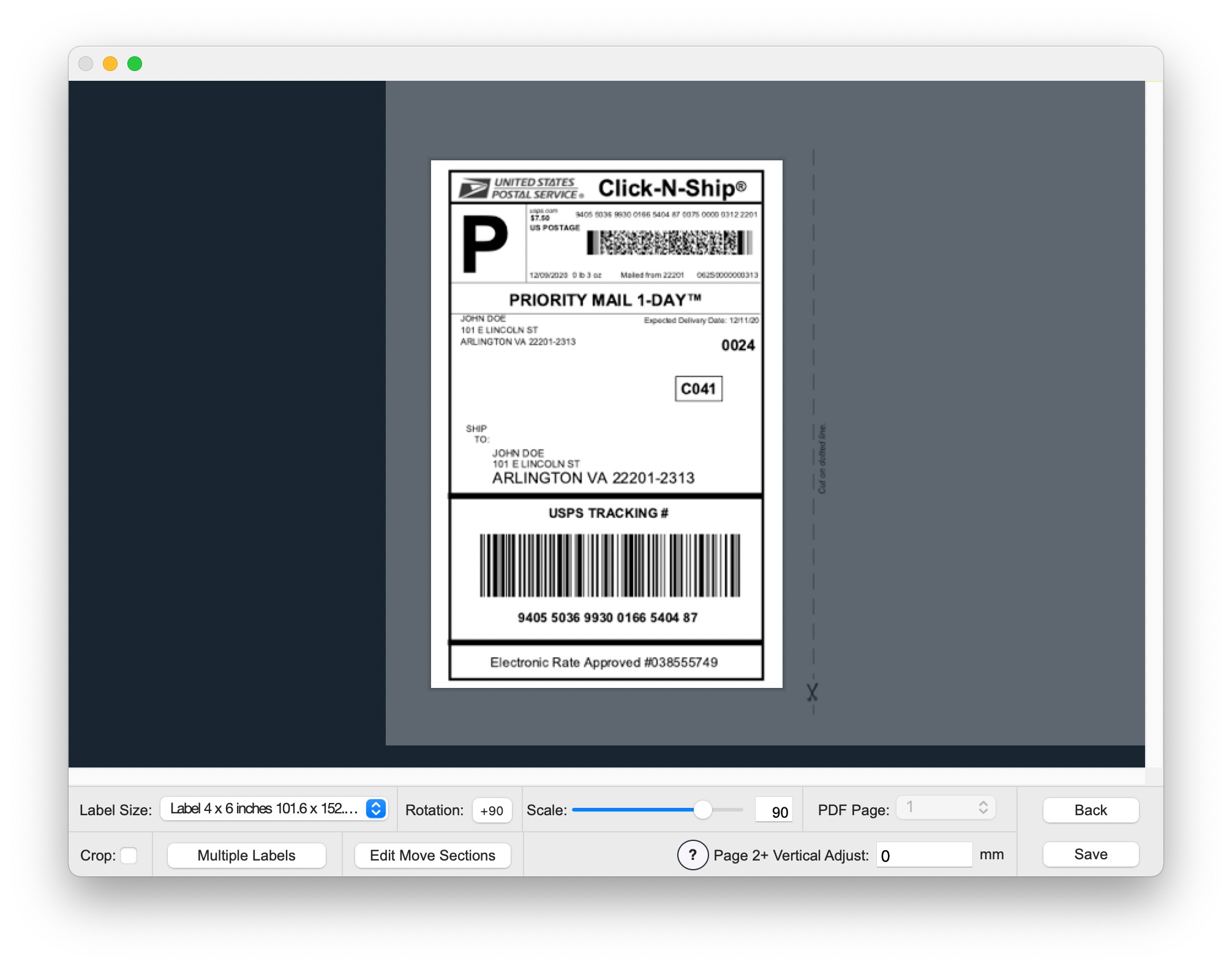1232x967 pixels.
Task: Click the Page 2+ Vertical Adjust field
Action: click(x=923, y=855)
